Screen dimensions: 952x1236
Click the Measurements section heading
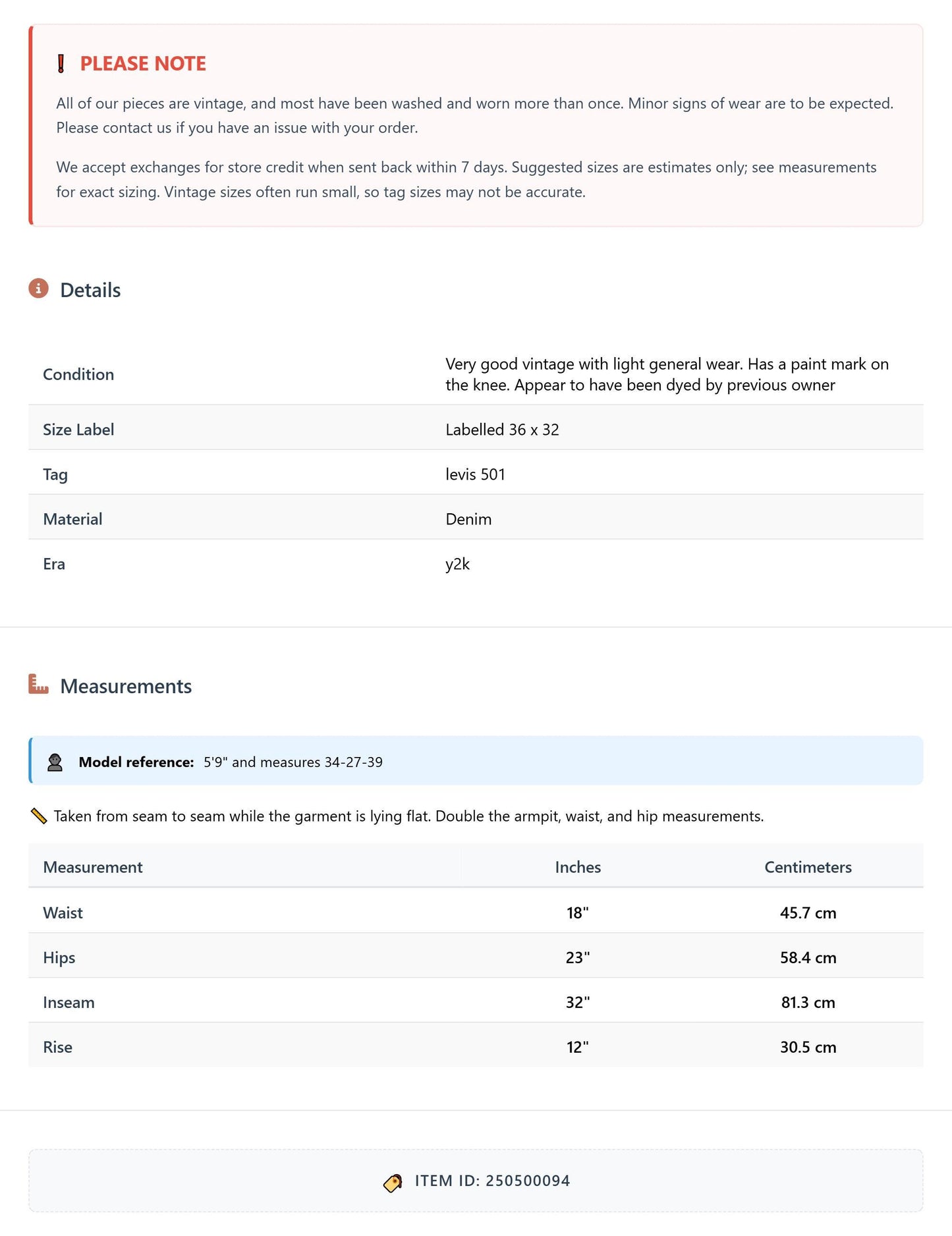pos(126,687)
